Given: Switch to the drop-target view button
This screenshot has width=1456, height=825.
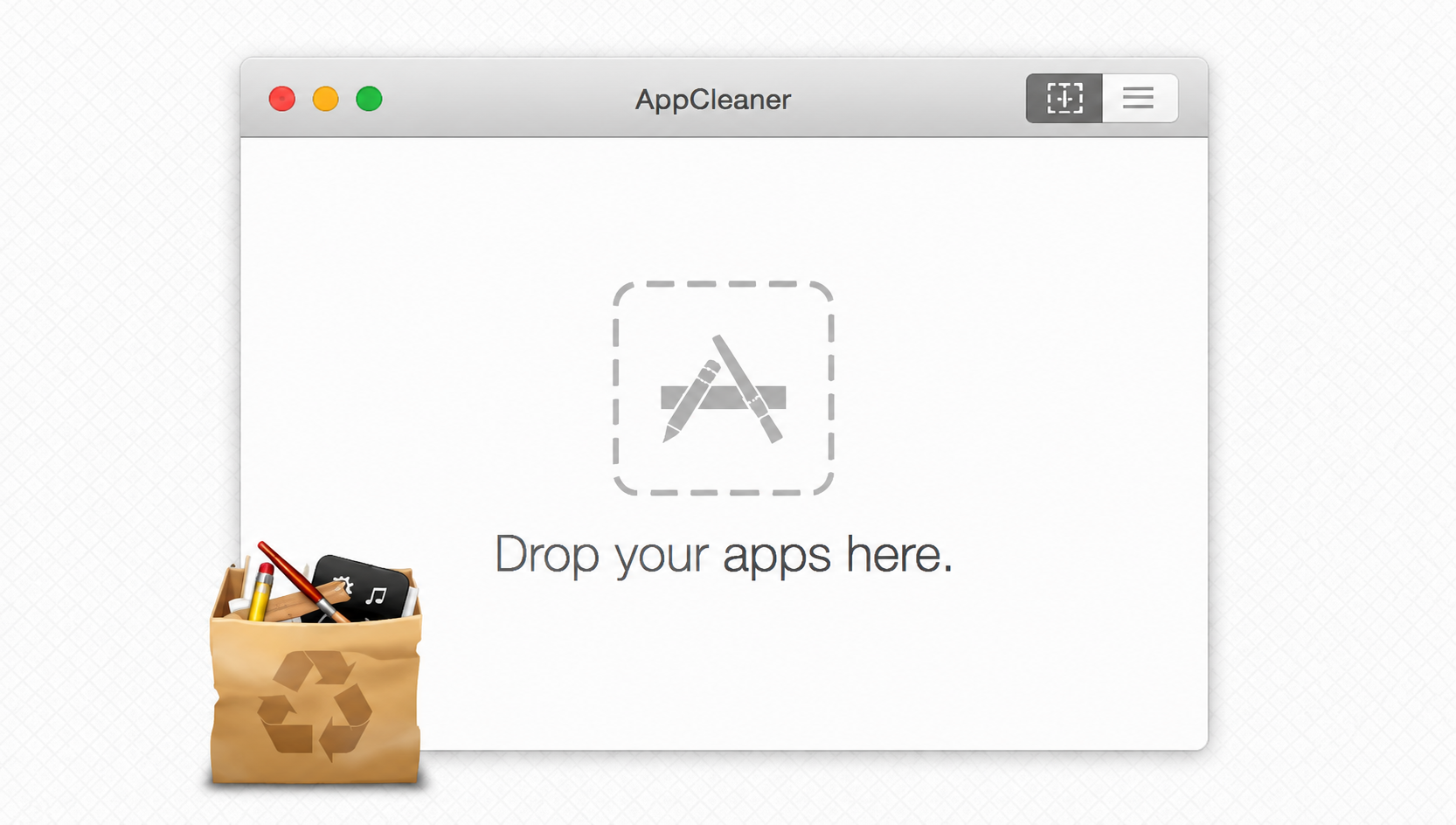Looking at the screenshot, I should [1064, 98].
